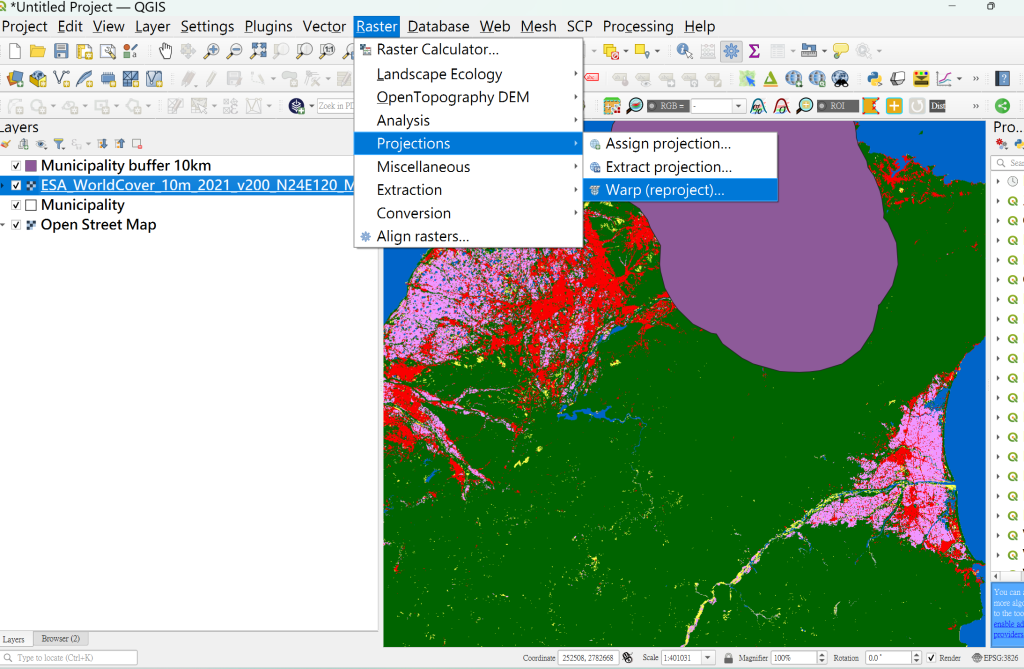
Task: Click the New Shapefile Layer icon
Action: [61, 79]
